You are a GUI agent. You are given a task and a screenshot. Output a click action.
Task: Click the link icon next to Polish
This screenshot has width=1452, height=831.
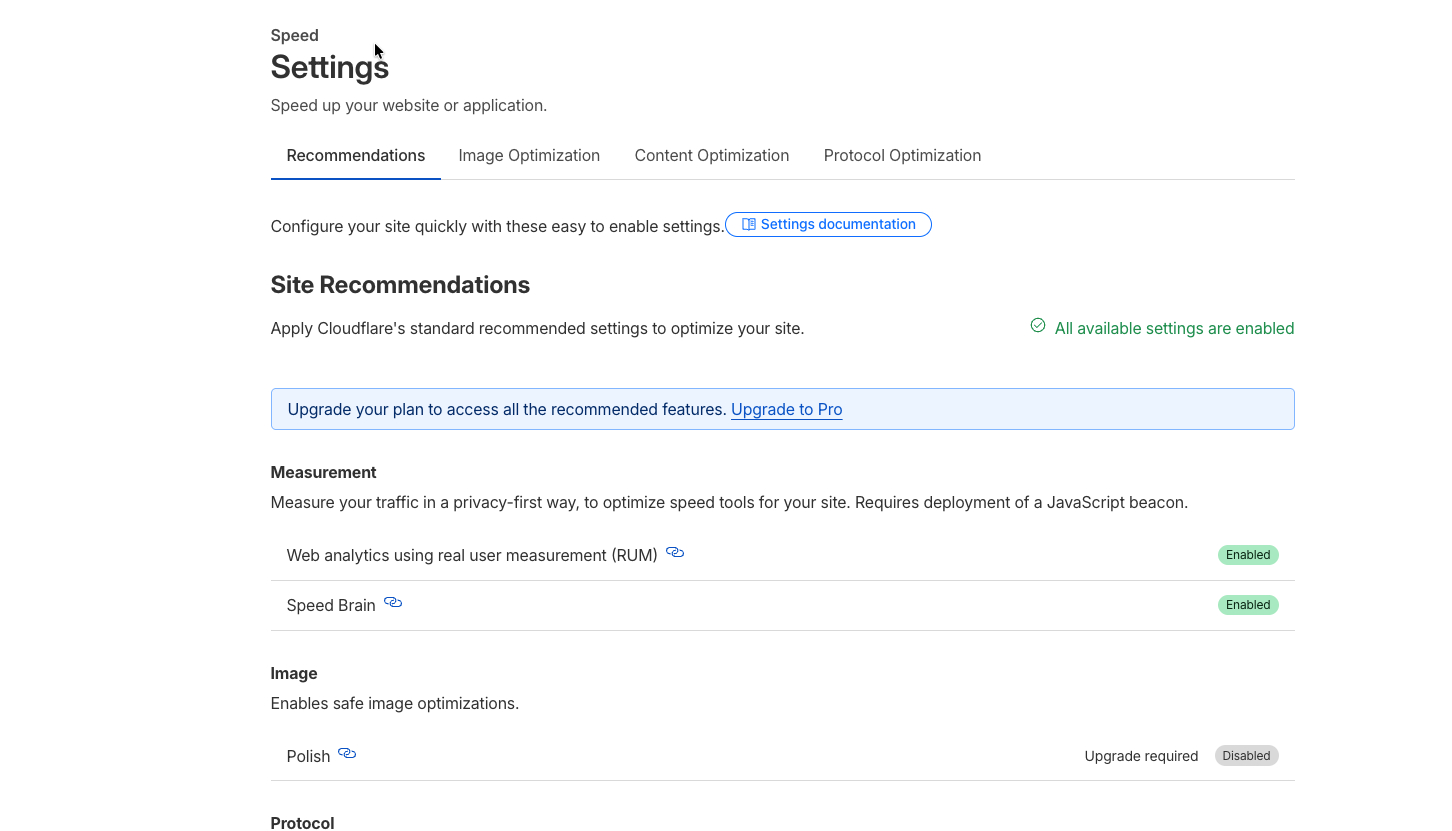click(x=347, y=754)
